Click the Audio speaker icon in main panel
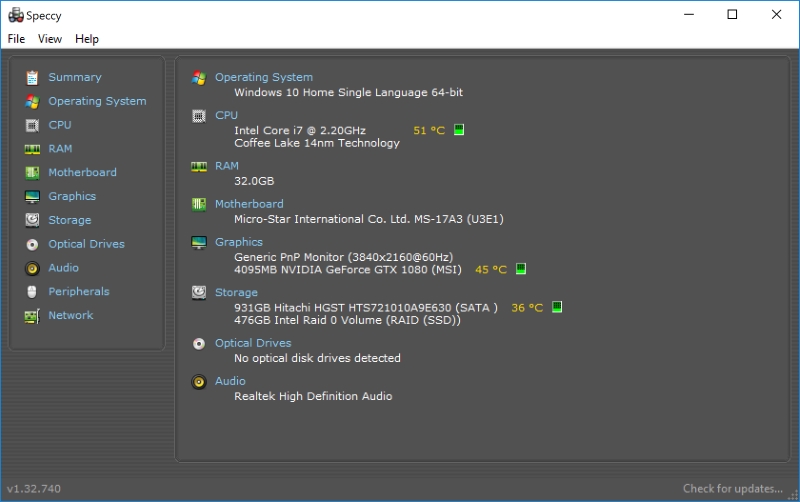The image size is (800, 502). (x=199, y=382)
